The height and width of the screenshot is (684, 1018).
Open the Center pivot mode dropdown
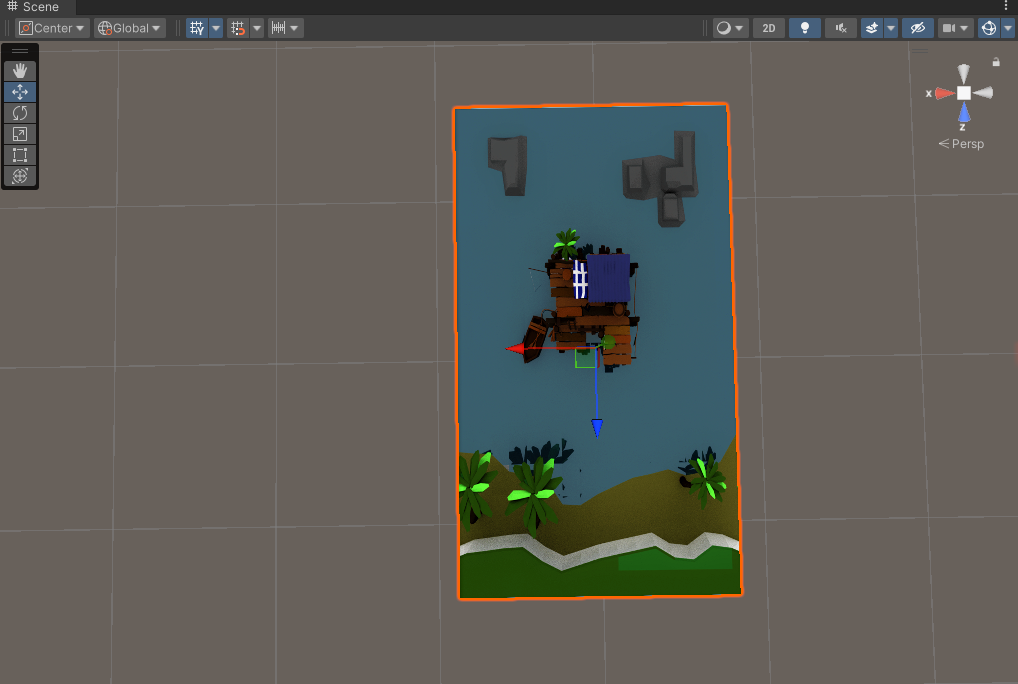point(52,28)
